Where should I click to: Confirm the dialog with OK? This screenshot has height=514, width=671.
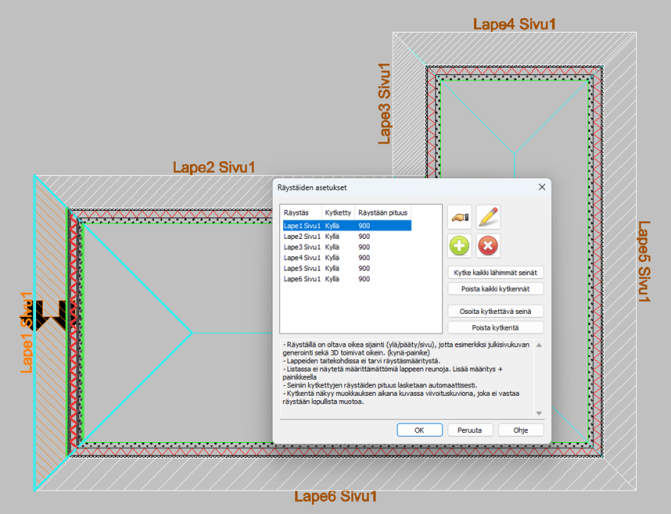pyautogui.click(x=420, y=430)
